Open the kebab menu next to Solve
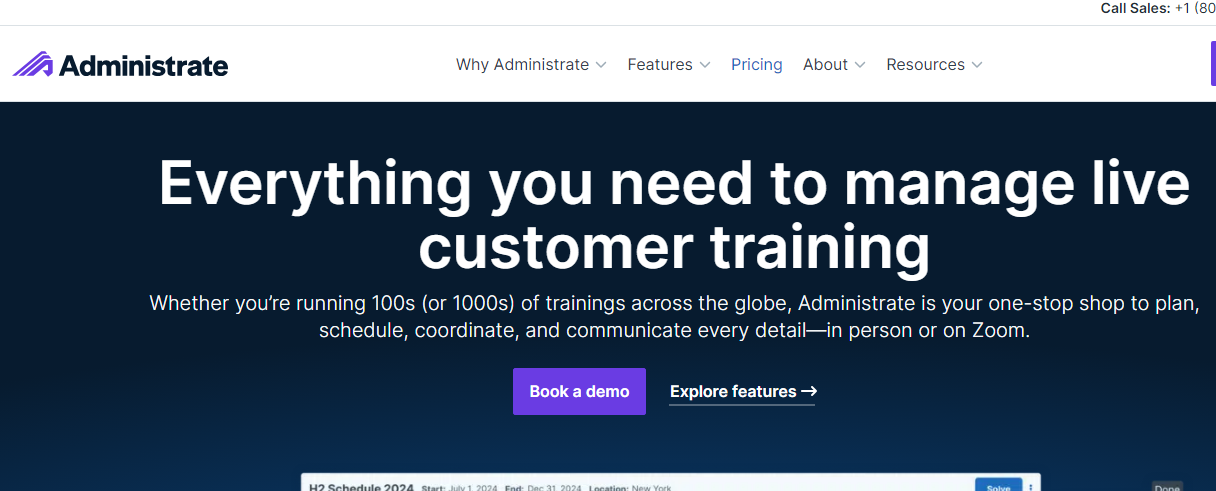 tap(1030, 487)
